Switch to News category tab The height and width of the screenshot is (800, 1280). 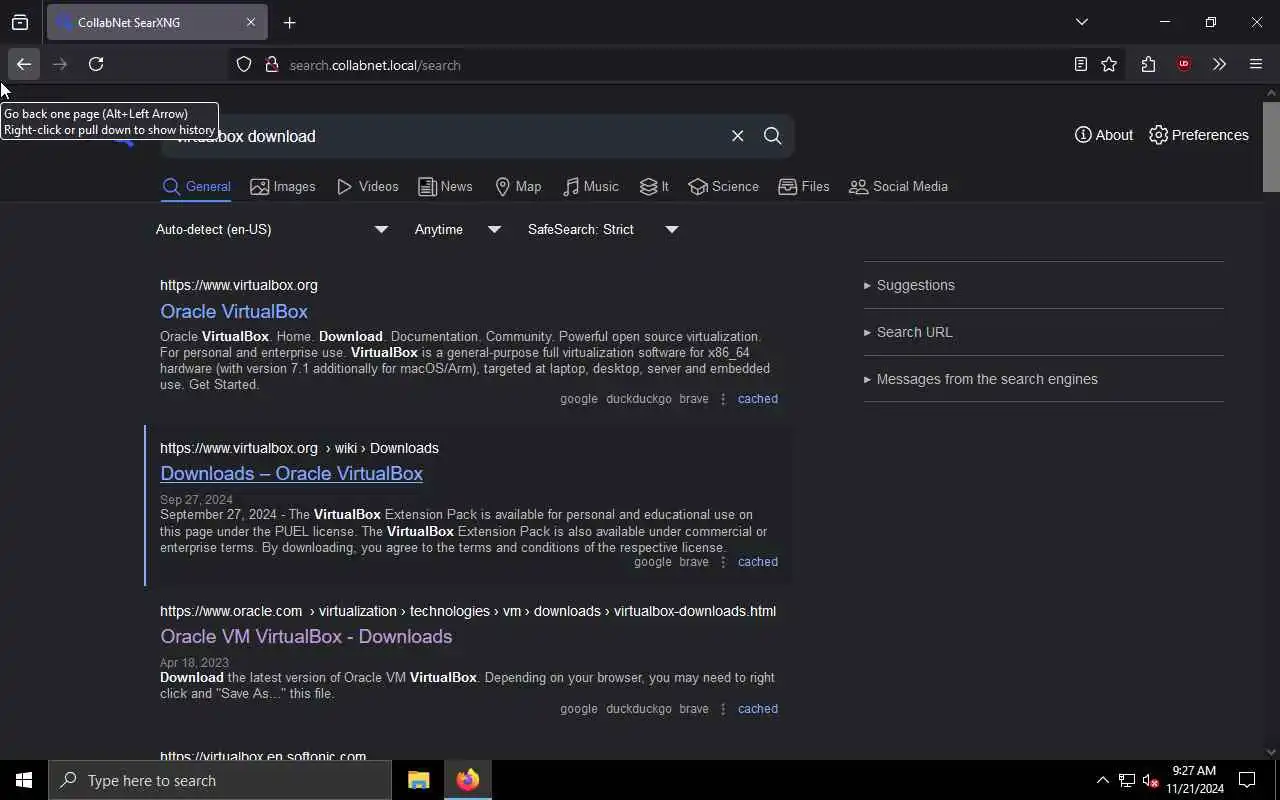point(445,187)
